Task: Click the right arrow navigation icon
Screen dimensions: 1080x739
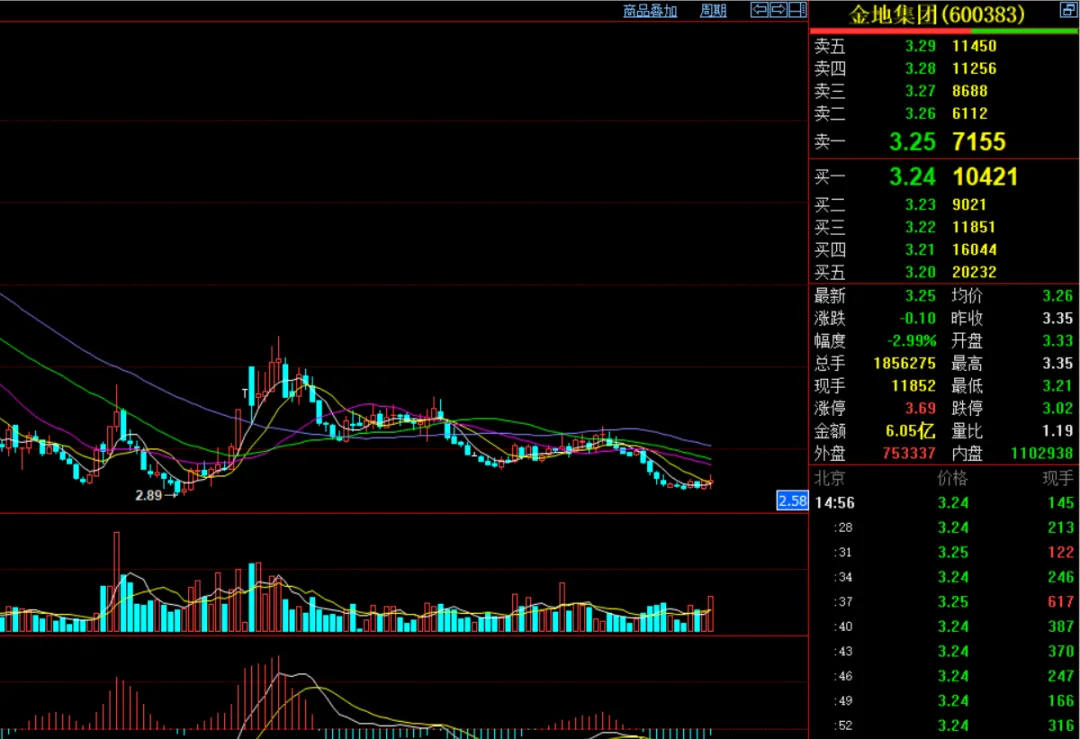Action: [x=778, y=10]
